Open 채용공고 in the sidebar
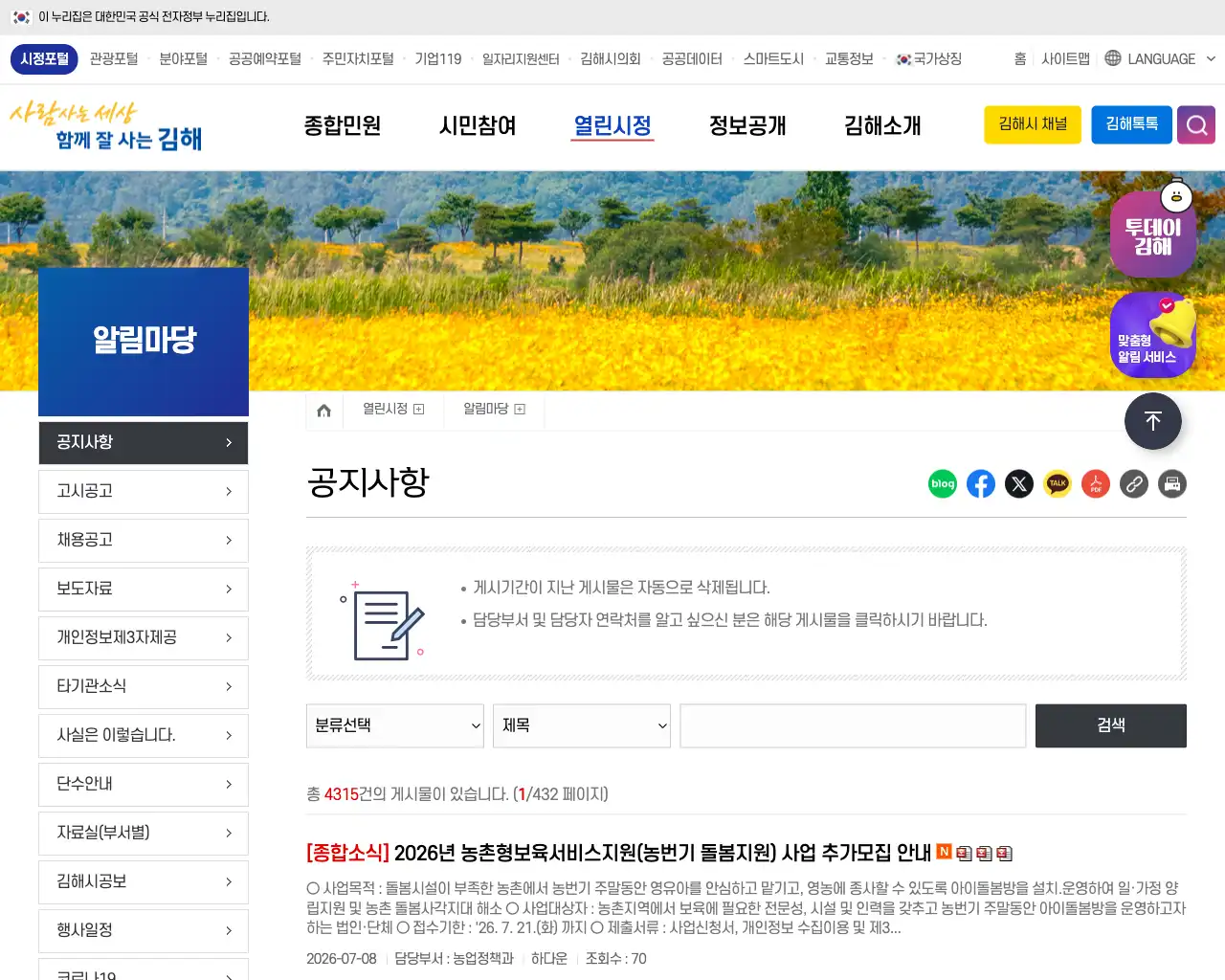This screenshot has height=980, width=1225. (x=144, y=541)
